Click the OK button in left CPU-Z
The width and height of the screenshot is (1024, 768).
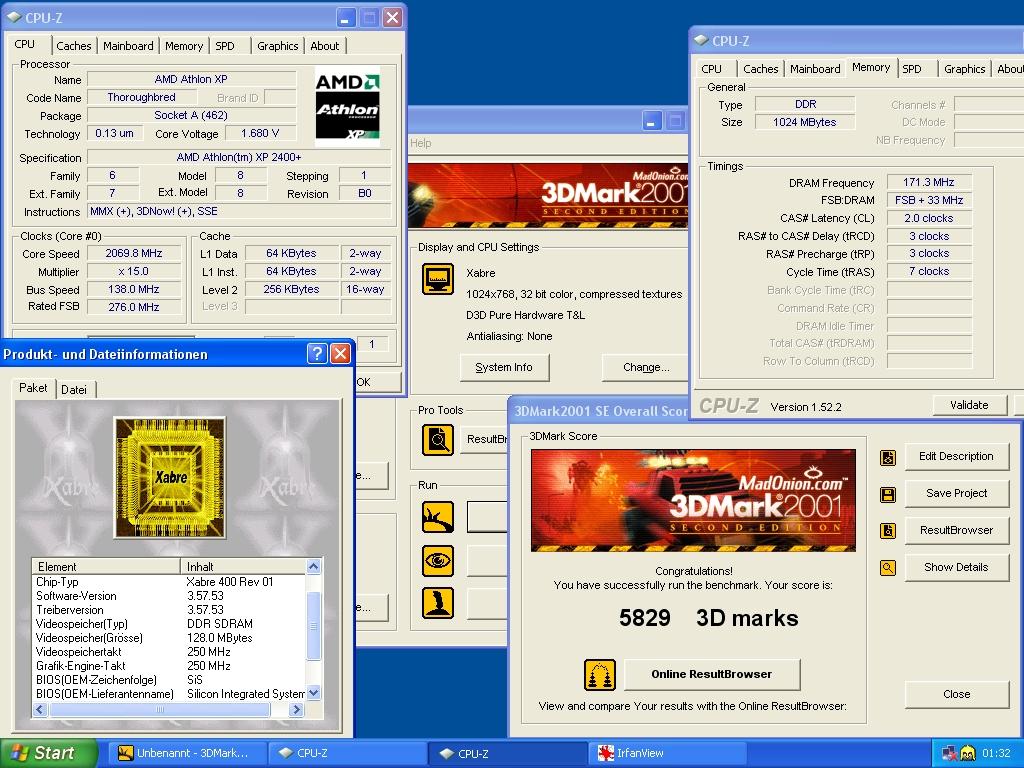click(377, 382)
